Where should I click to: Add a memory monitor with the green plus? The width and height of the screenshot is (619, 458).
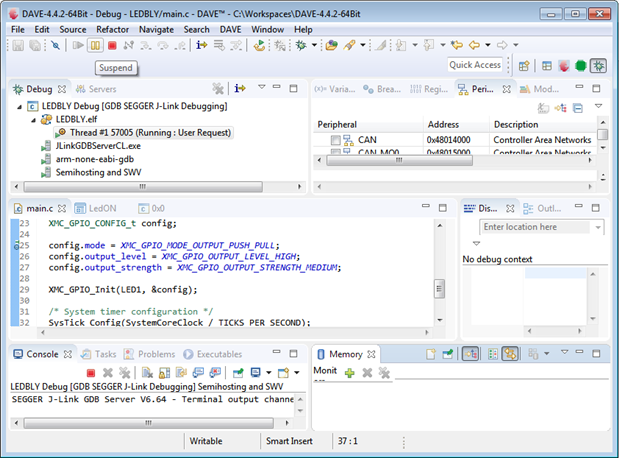pos(349,372)
